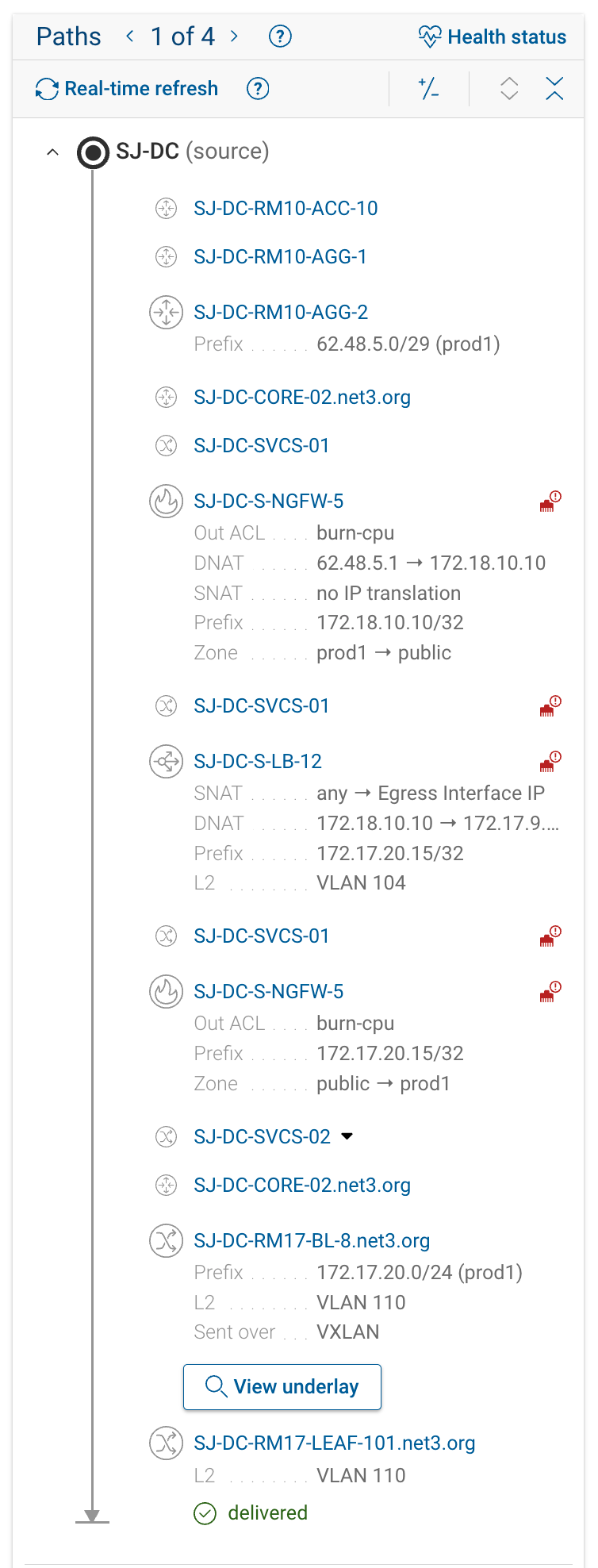This screenshot has height=1568, width=598.
Task: Click help icon next to Paths counter
Action: (x=280, y=37)
